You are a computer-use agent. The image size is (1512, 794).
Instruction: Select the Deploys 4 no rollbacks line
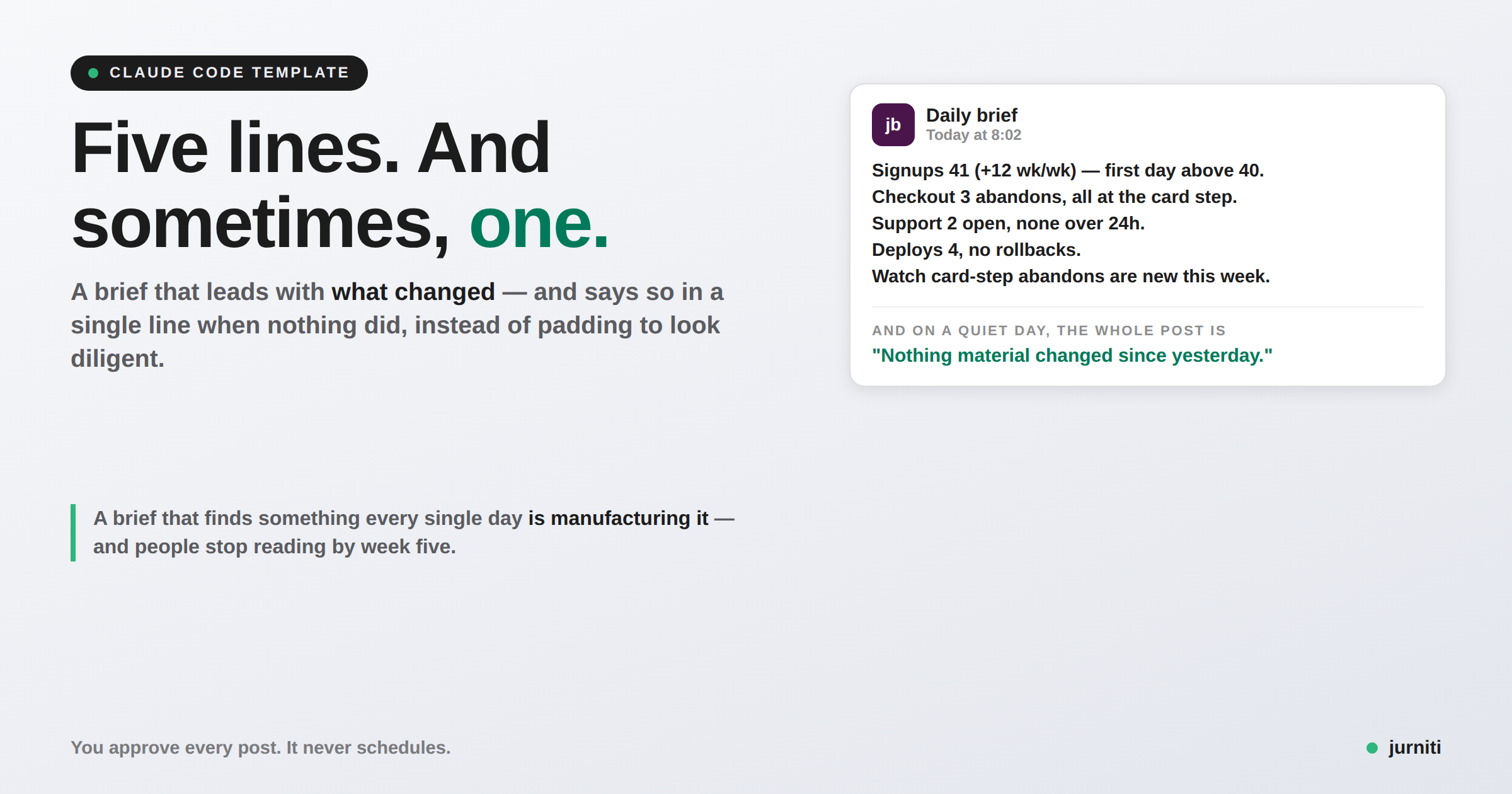976,250
